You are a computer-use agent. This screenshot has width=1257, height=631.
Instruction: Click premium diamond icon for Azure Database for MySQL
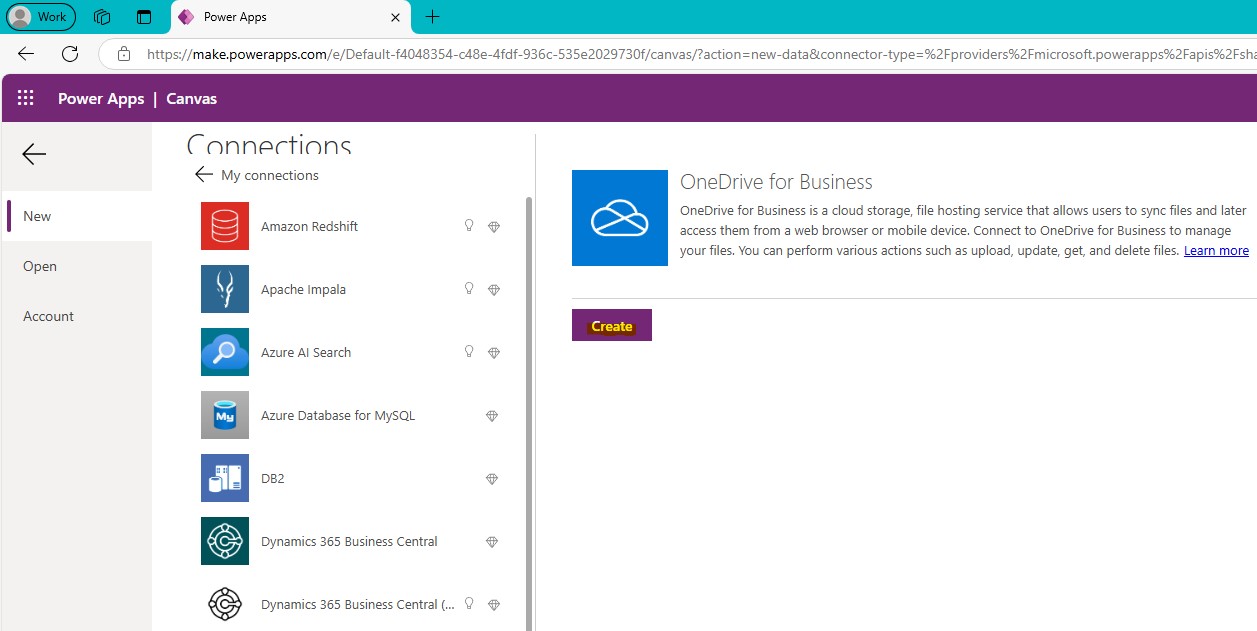[492, 416]
